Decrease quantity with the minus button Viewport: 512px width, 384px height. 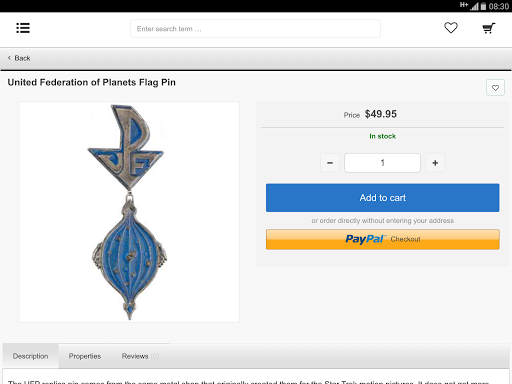tap(330, 163)
